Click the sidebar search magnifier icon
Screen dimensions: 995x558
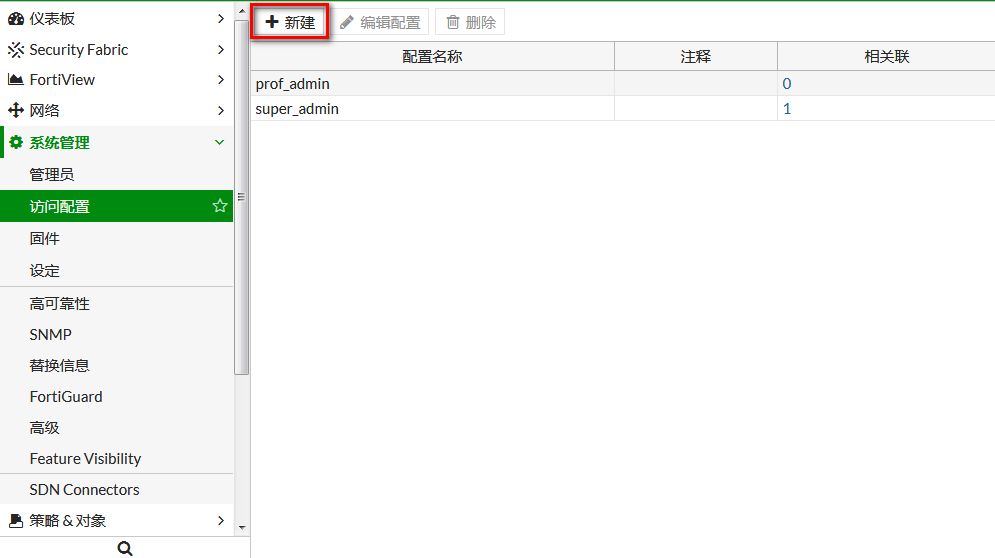pos(125,548)
